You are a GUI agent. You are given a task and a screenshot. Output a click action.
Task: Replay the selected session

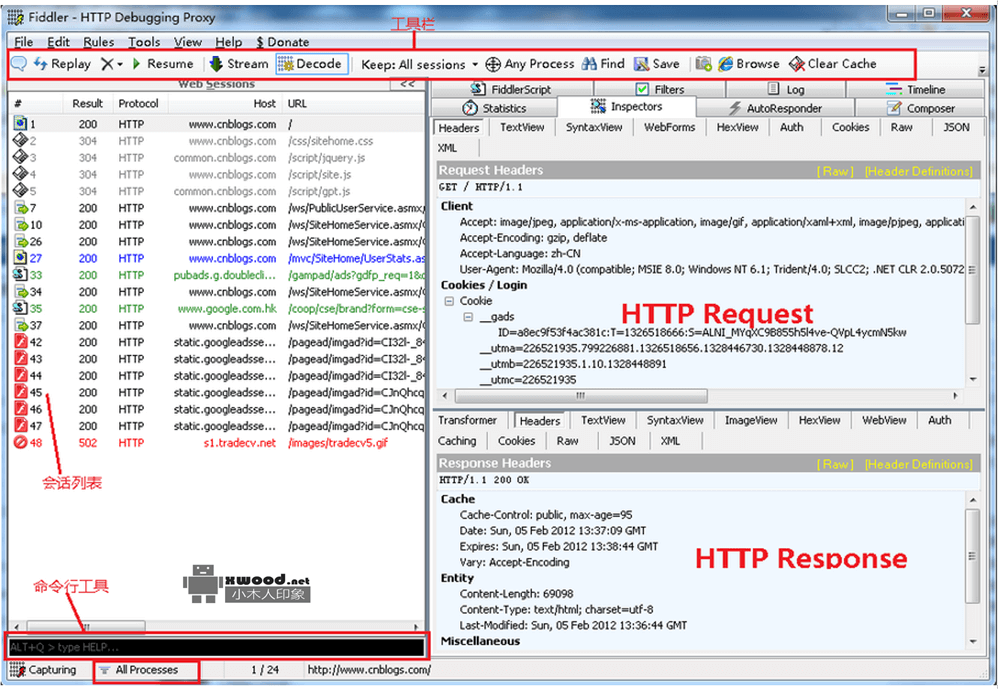62,64
